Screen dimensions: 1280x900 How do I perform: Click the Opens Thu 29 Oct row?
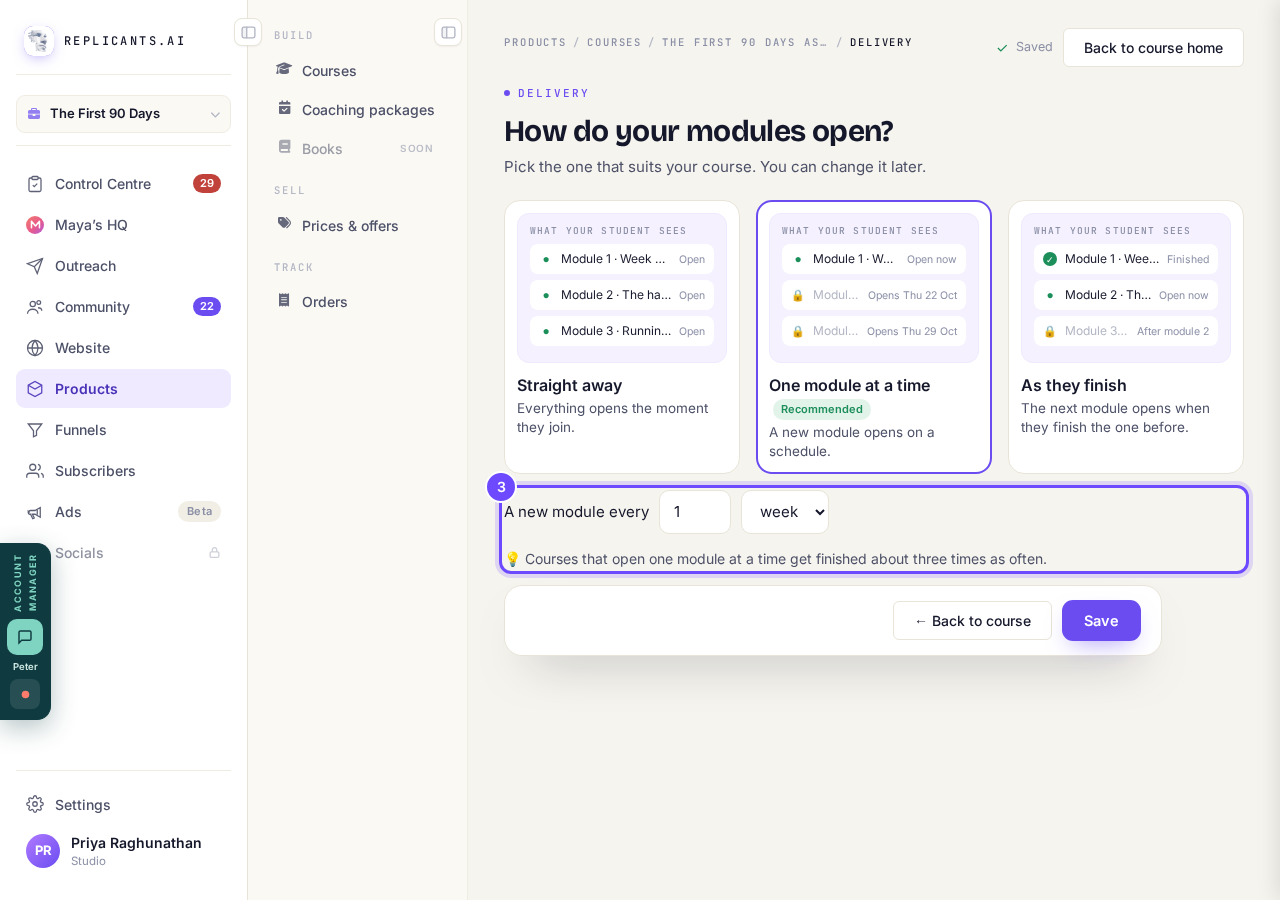874,331
